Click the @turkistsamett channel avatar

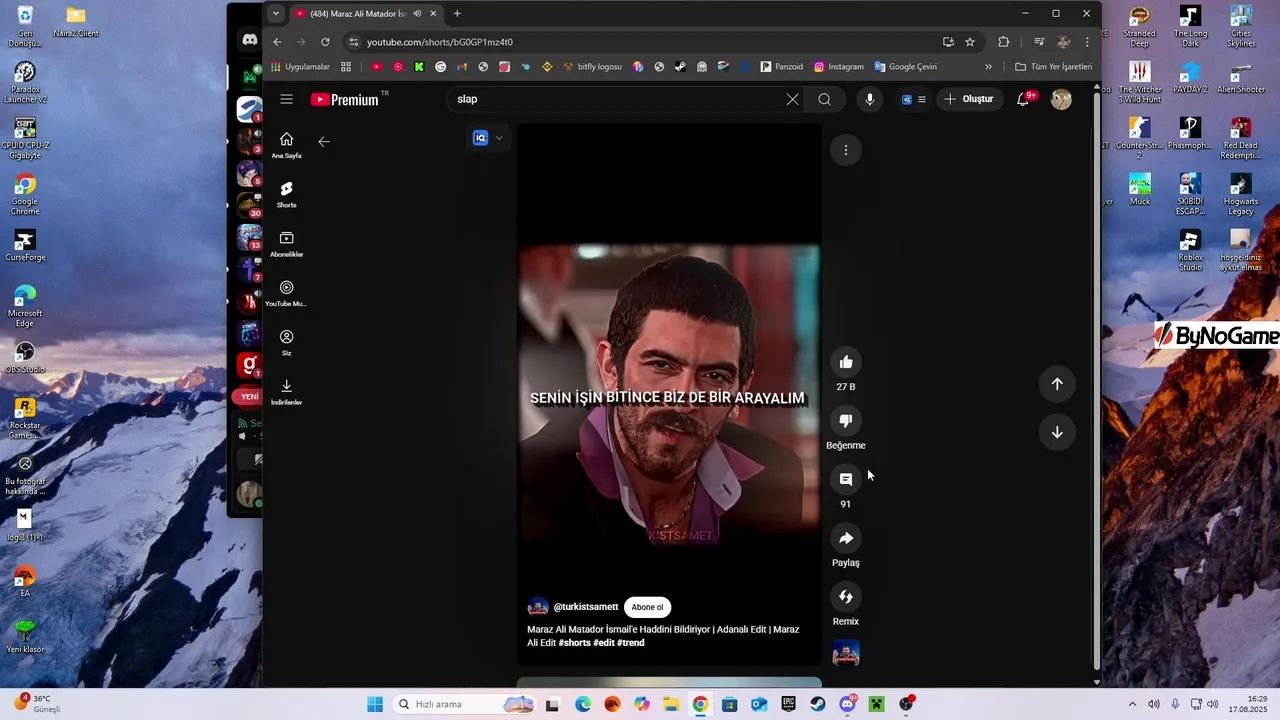coord(538,607)
